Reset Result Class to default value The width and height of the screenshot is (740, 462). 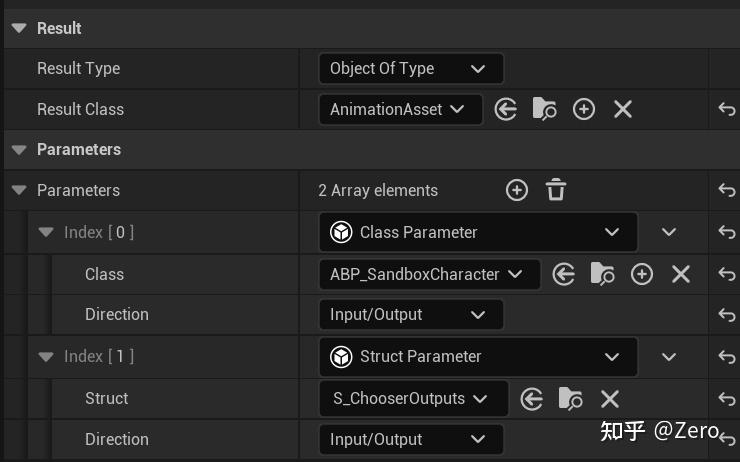tap(727, 109)
